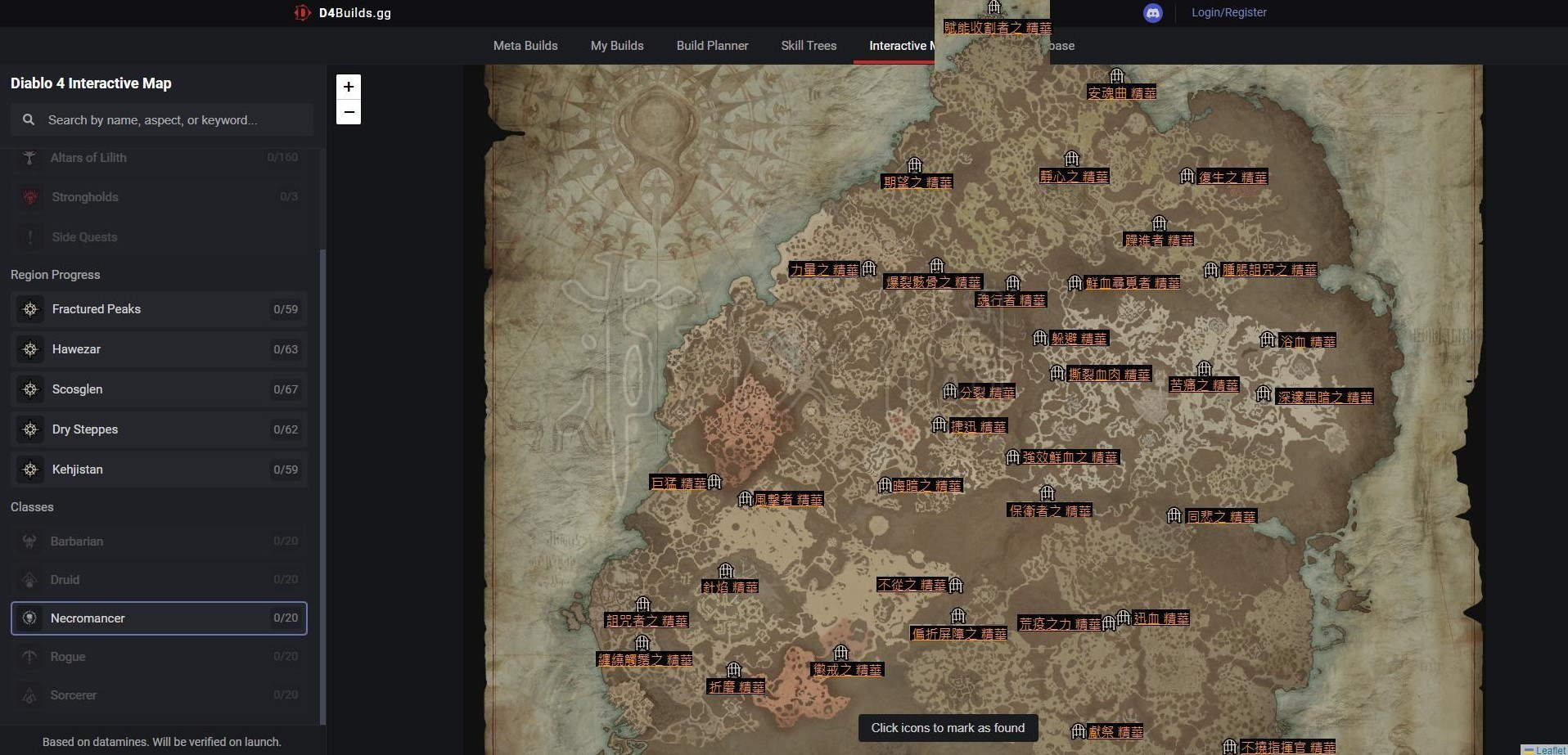1568x755 pixels.
Task: Click the dungeon marker beside 浴血精華
Action: coord(1268,339)
